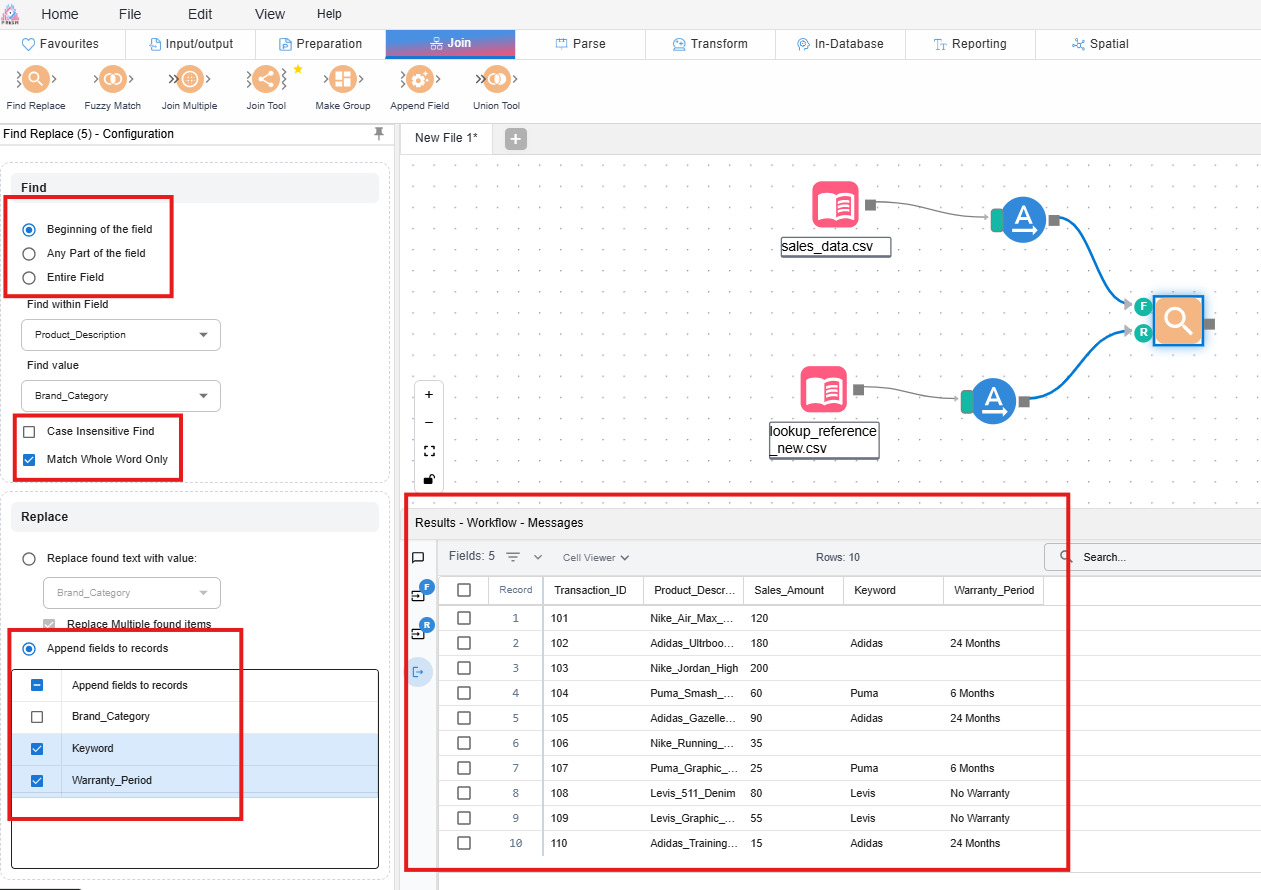Expand the Find value Brand_Category dropdown

tap(120, 396)
